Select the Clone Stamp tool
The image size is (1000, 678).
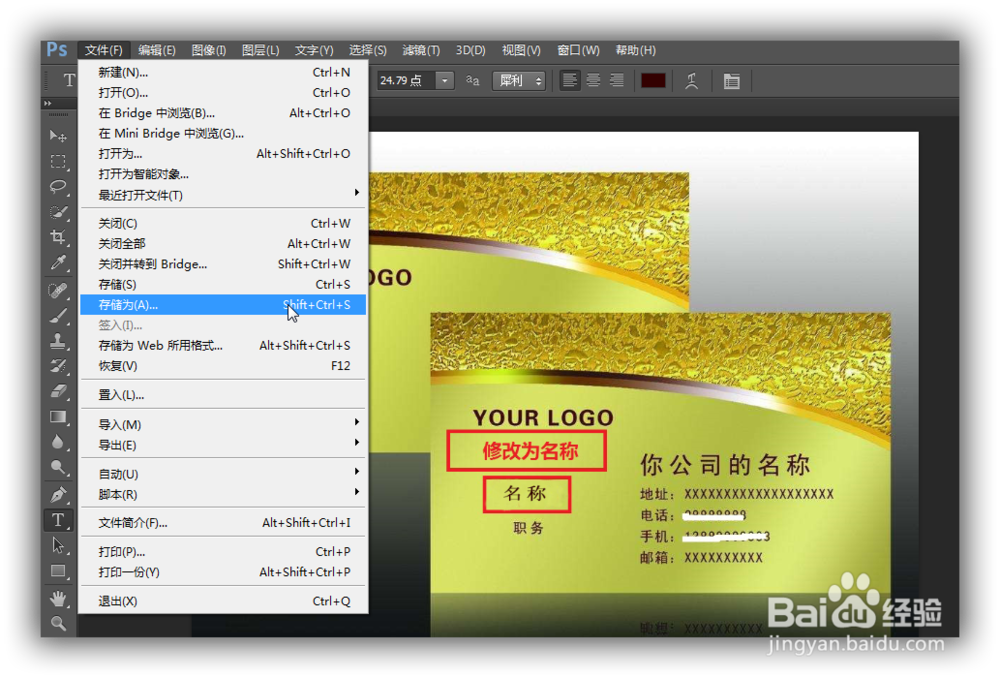58,341
